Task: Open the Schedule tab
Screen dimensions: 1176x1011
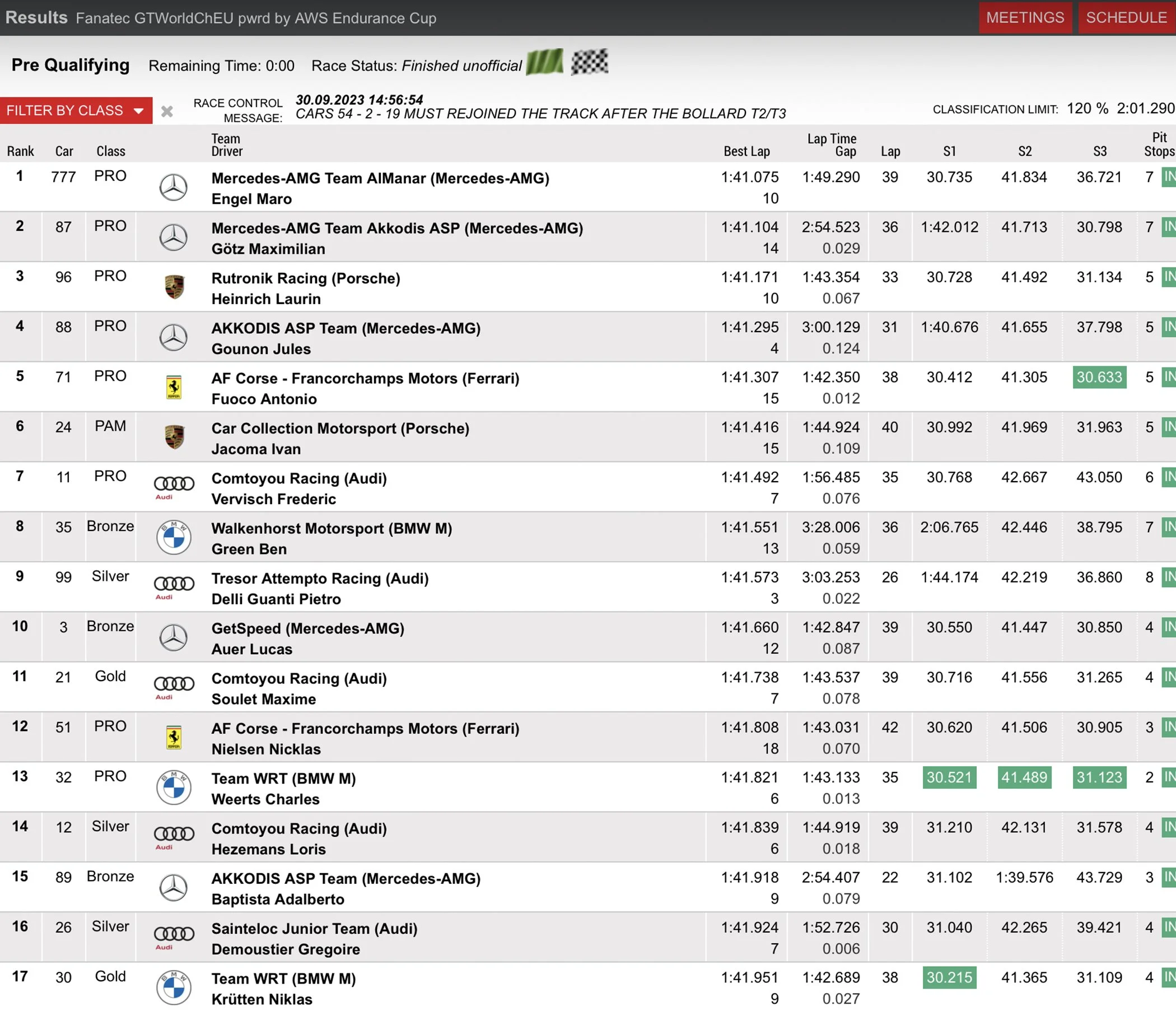Action: click(1126, 17)
